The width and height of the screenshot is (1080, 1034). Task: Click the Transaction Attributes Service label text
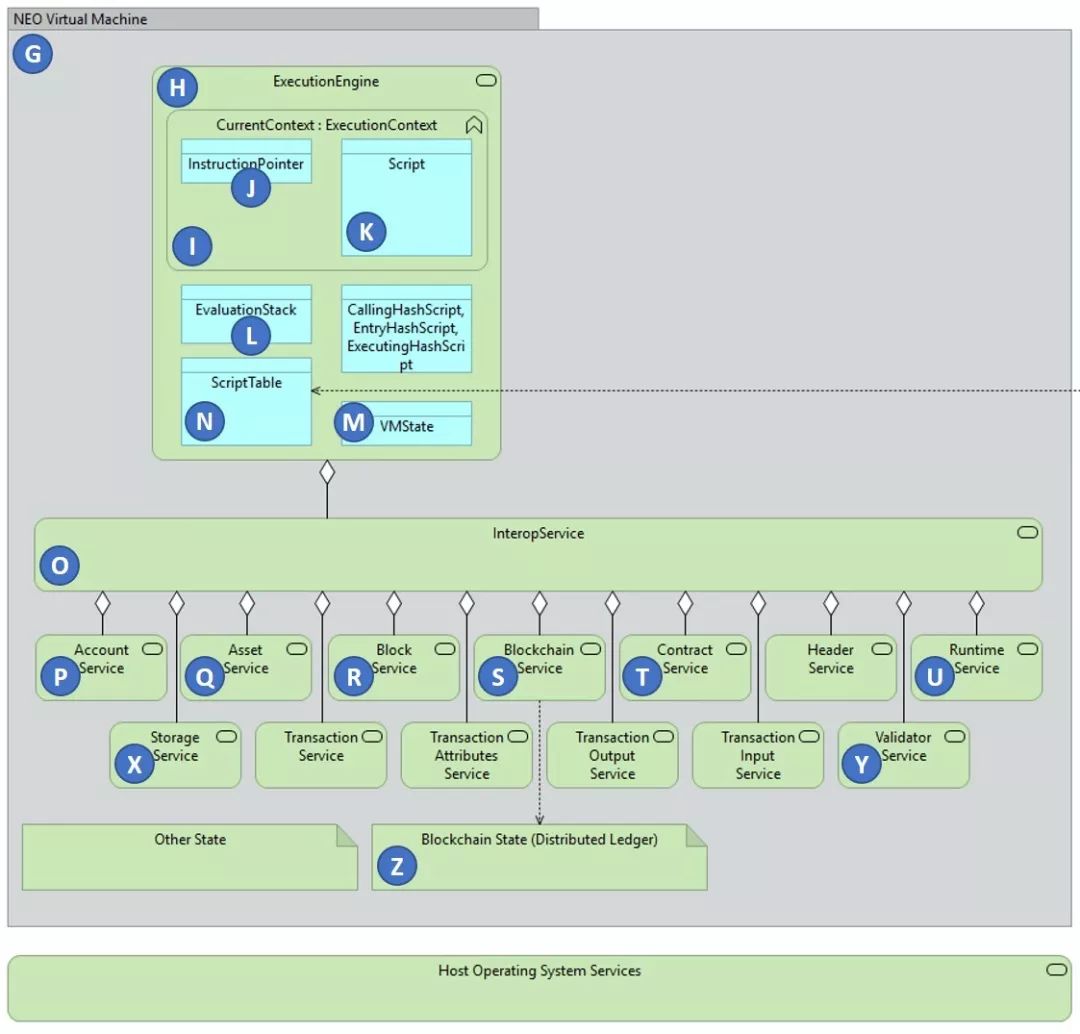(466, 755)
